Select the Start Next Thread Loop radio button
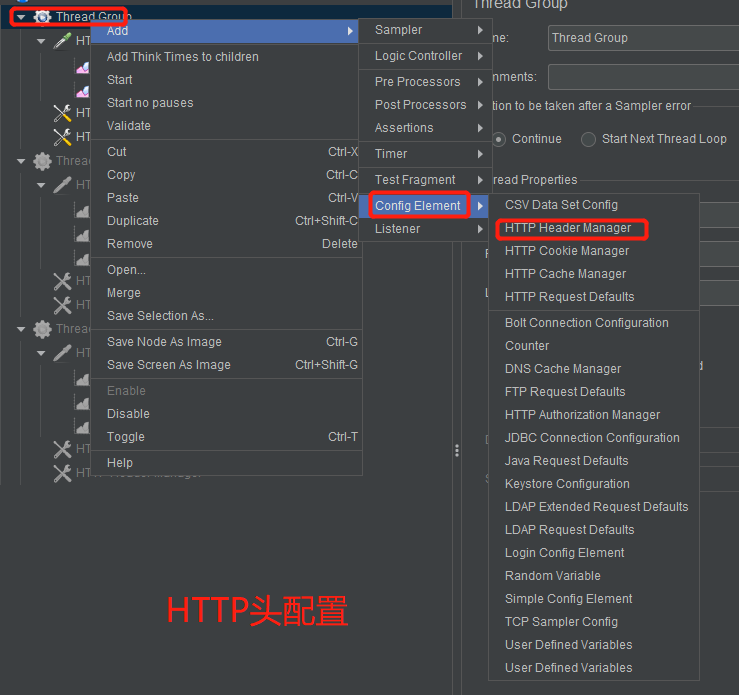 coord(589,139)
